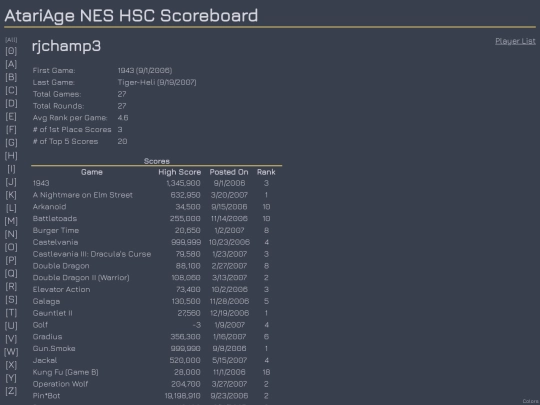This screenshot has width=540, height=405.
Task: Filter players by letter [J]
Action: (x=11, y=182)
